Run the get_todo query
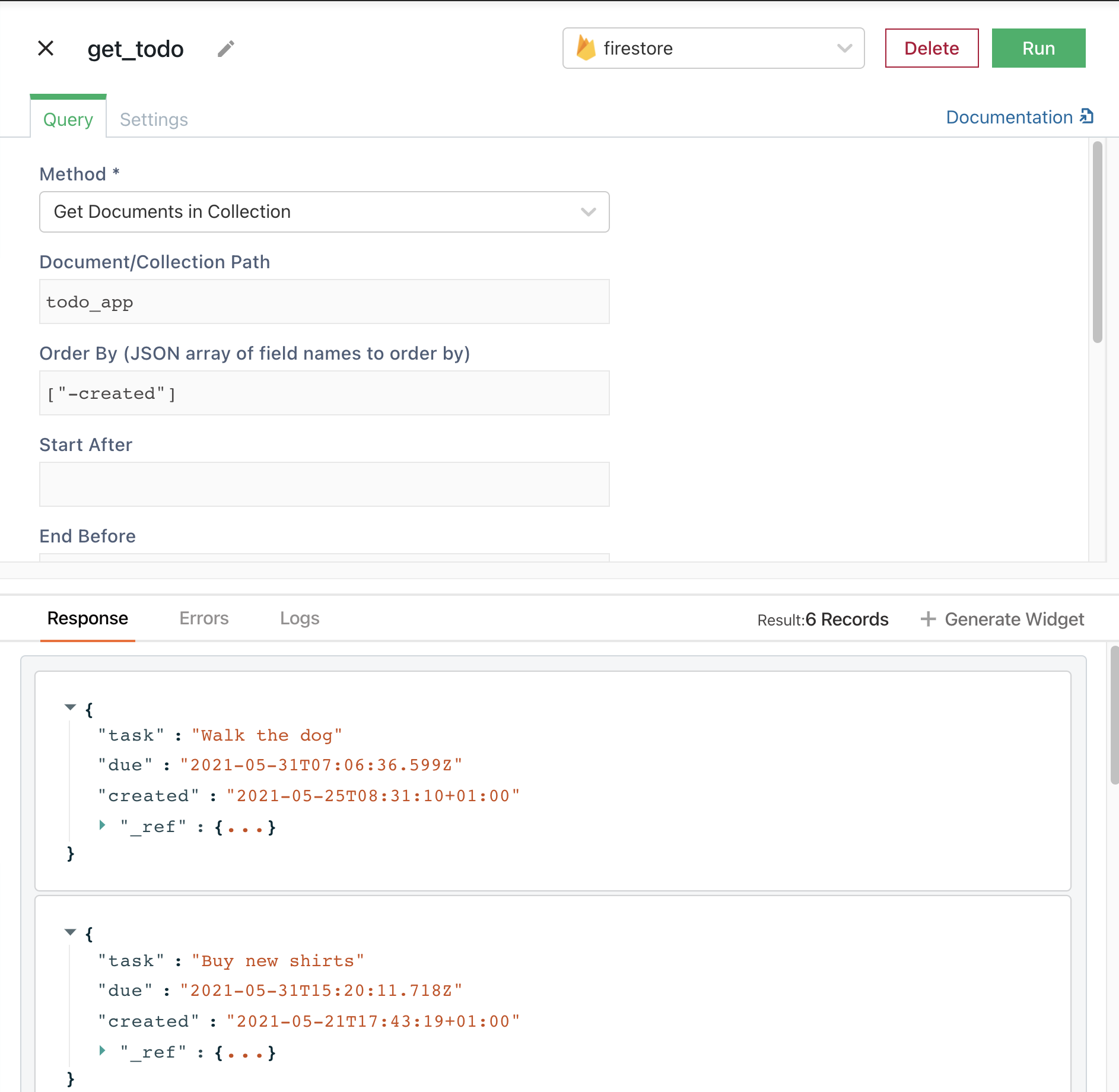 (1038, 48)
